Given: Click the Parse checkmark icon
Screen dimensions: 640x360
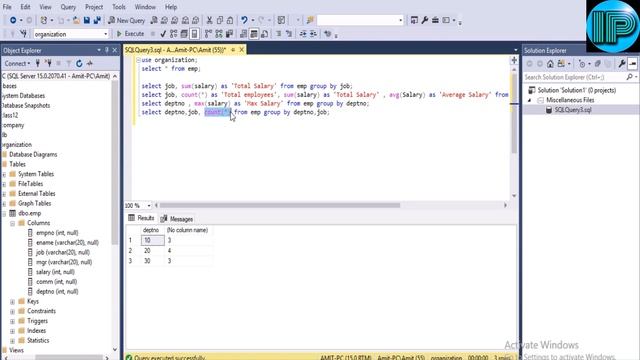Looking at the screenshot, I should [163, 34].
